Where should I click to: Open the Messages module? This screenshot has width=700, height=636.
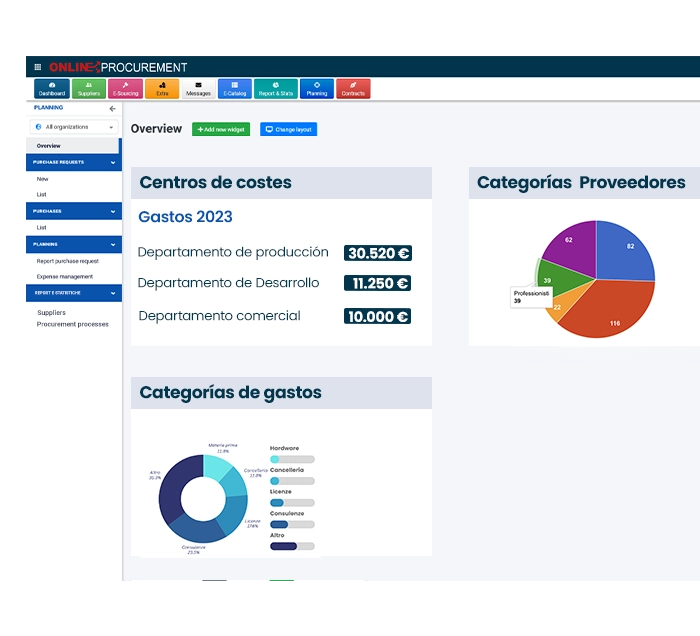pos(198,89)
